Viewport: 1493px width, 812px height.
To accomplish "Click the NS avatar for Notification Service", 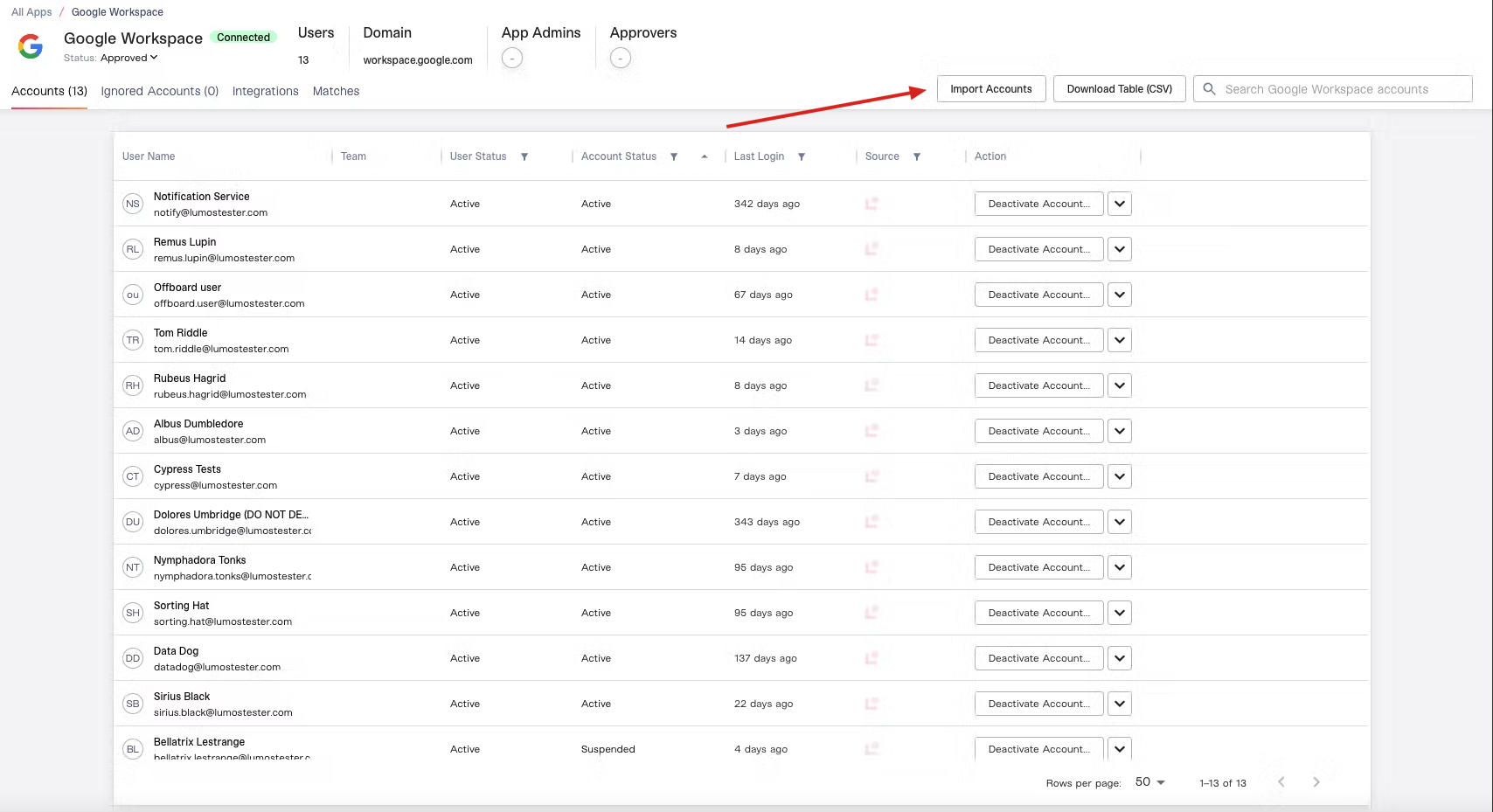I will click(x=133, y=204).
